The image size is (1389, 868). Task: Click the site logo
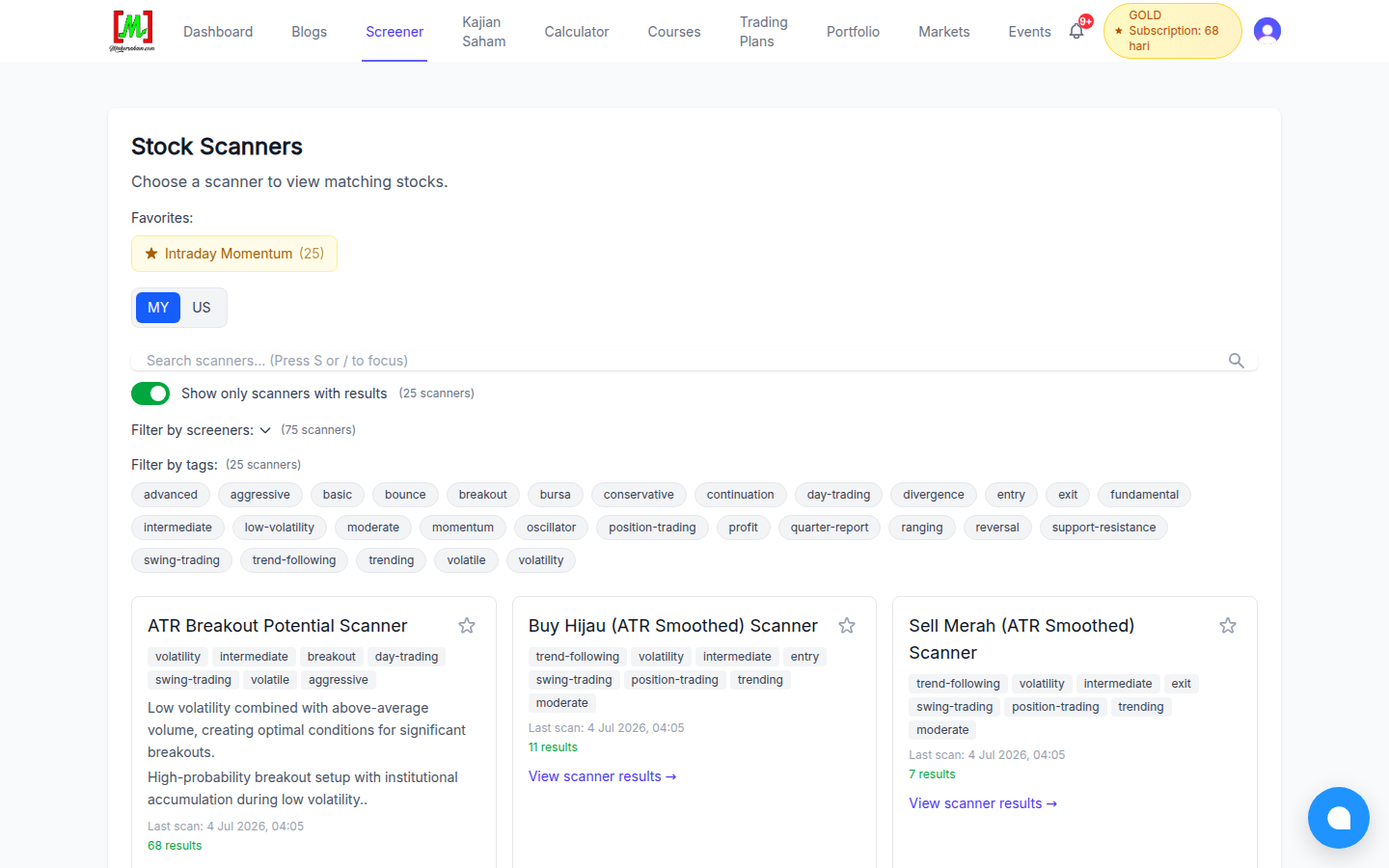[x=132, y=31]
